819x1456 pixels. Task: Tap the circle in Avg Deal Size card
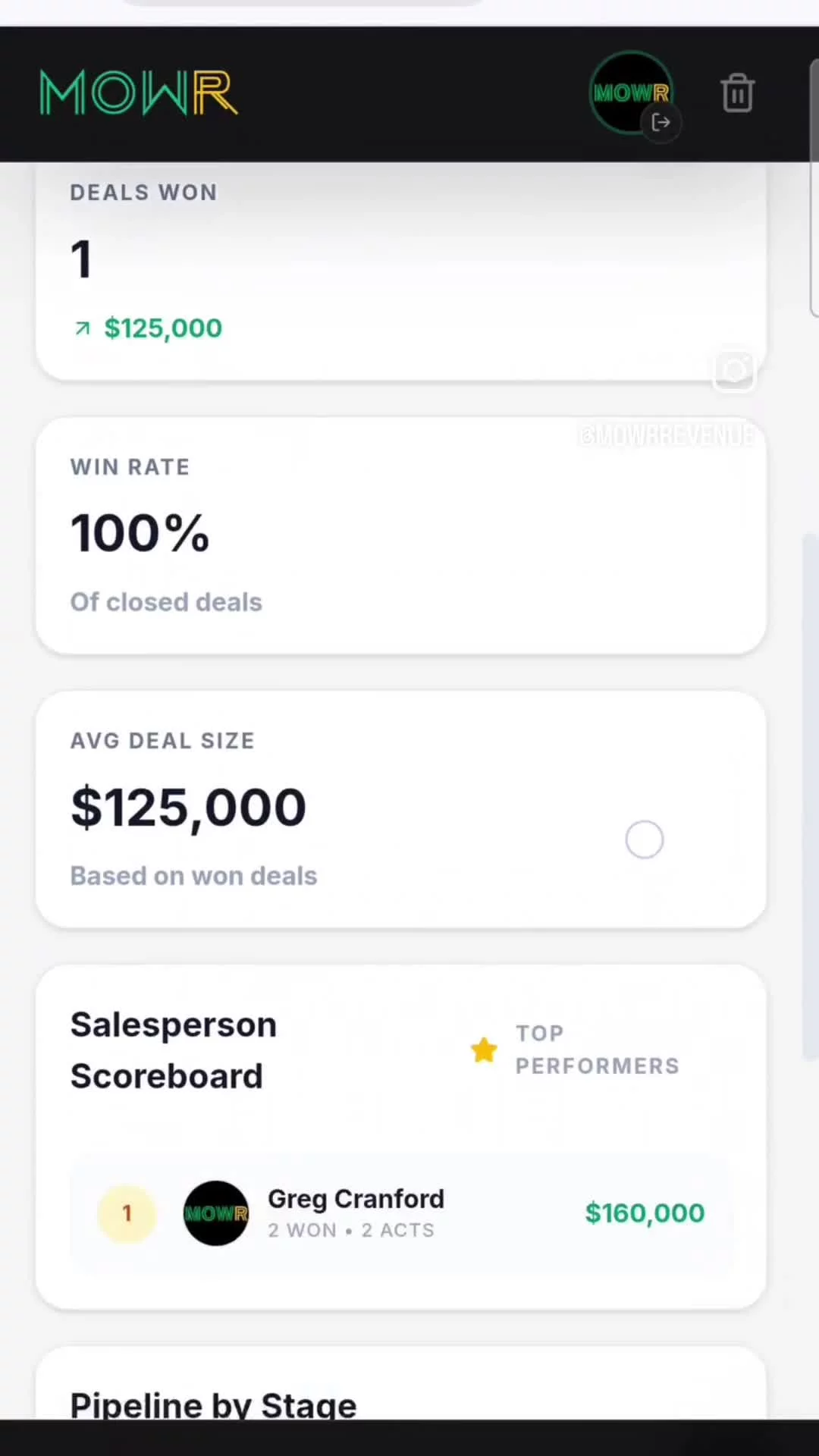point(645,840)
